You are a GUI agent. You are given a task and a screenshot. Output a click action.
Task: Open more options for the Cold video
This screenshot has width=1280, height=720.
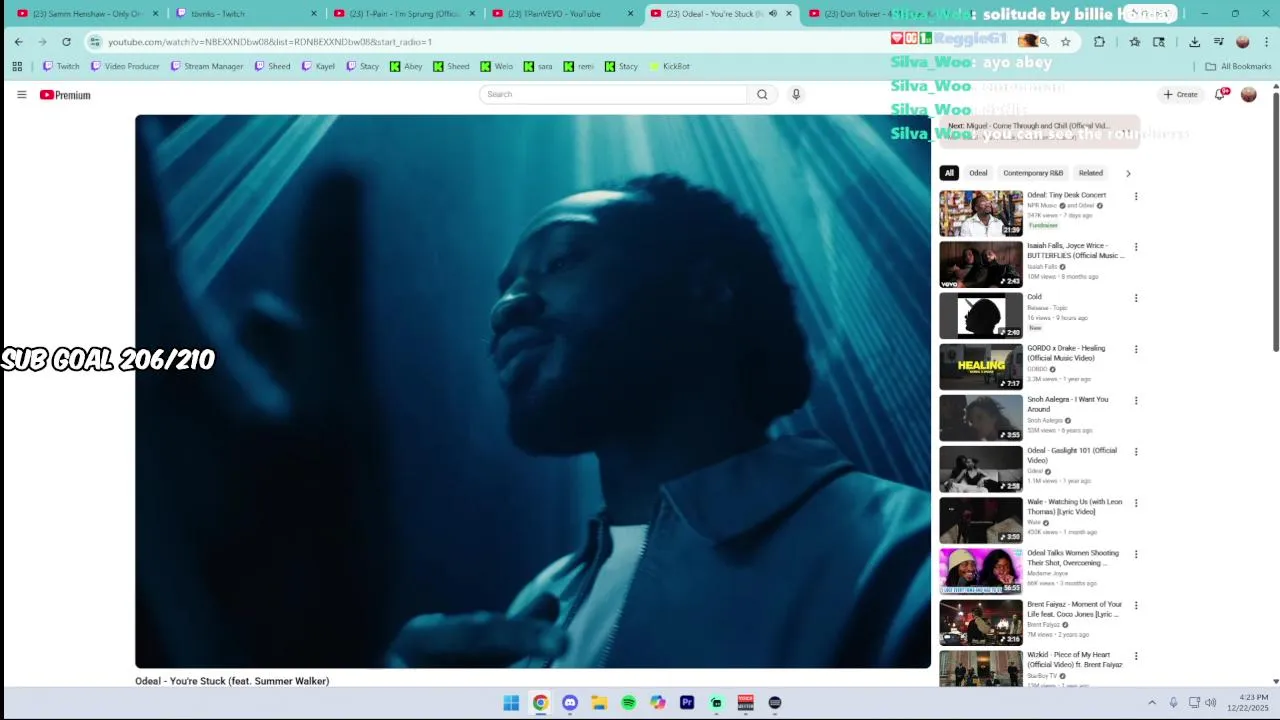click(1135, 298)
